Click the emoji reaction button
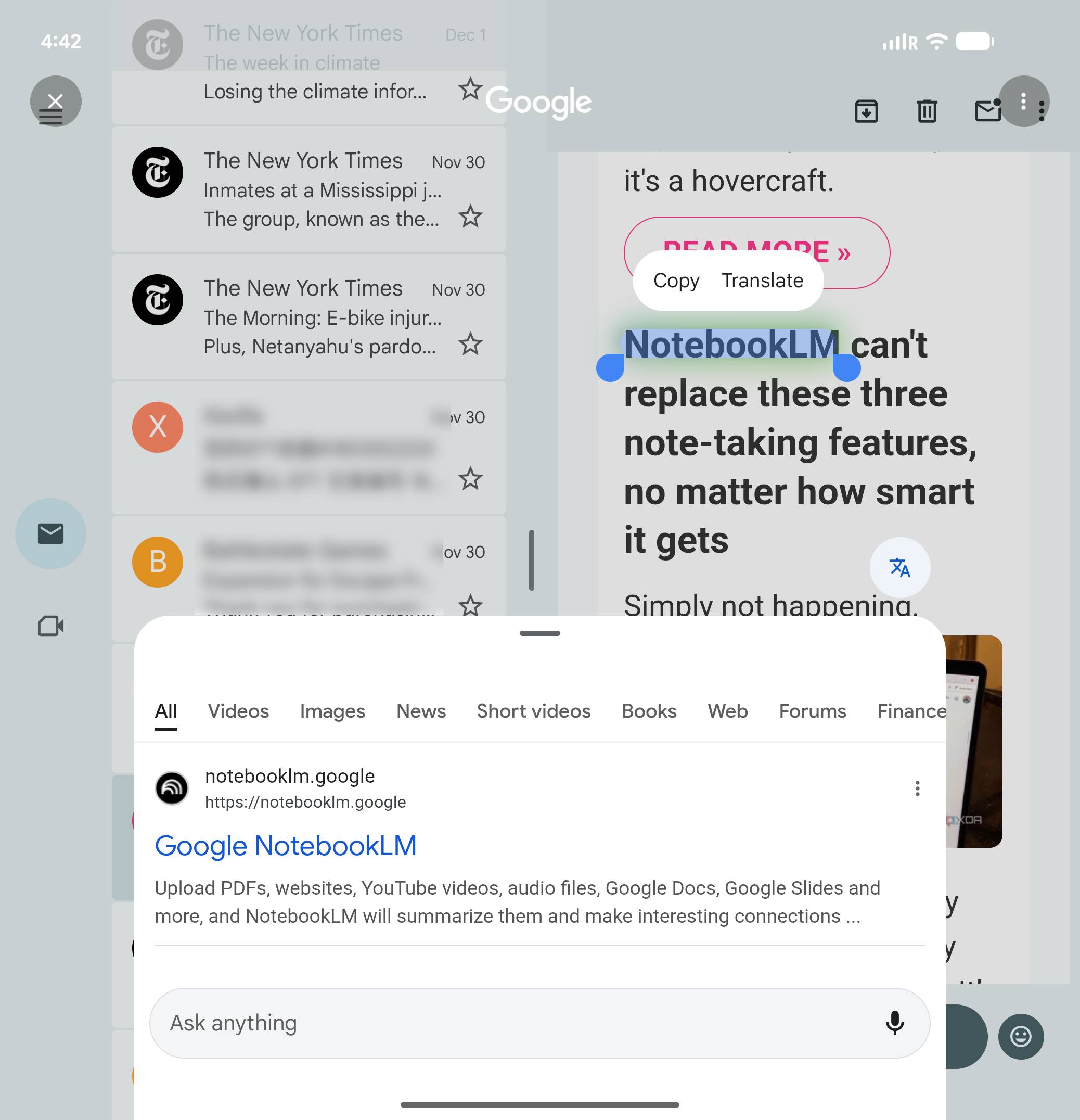The height and width of the screenshot is (1120, 1080). (x=1021, y=1037)
